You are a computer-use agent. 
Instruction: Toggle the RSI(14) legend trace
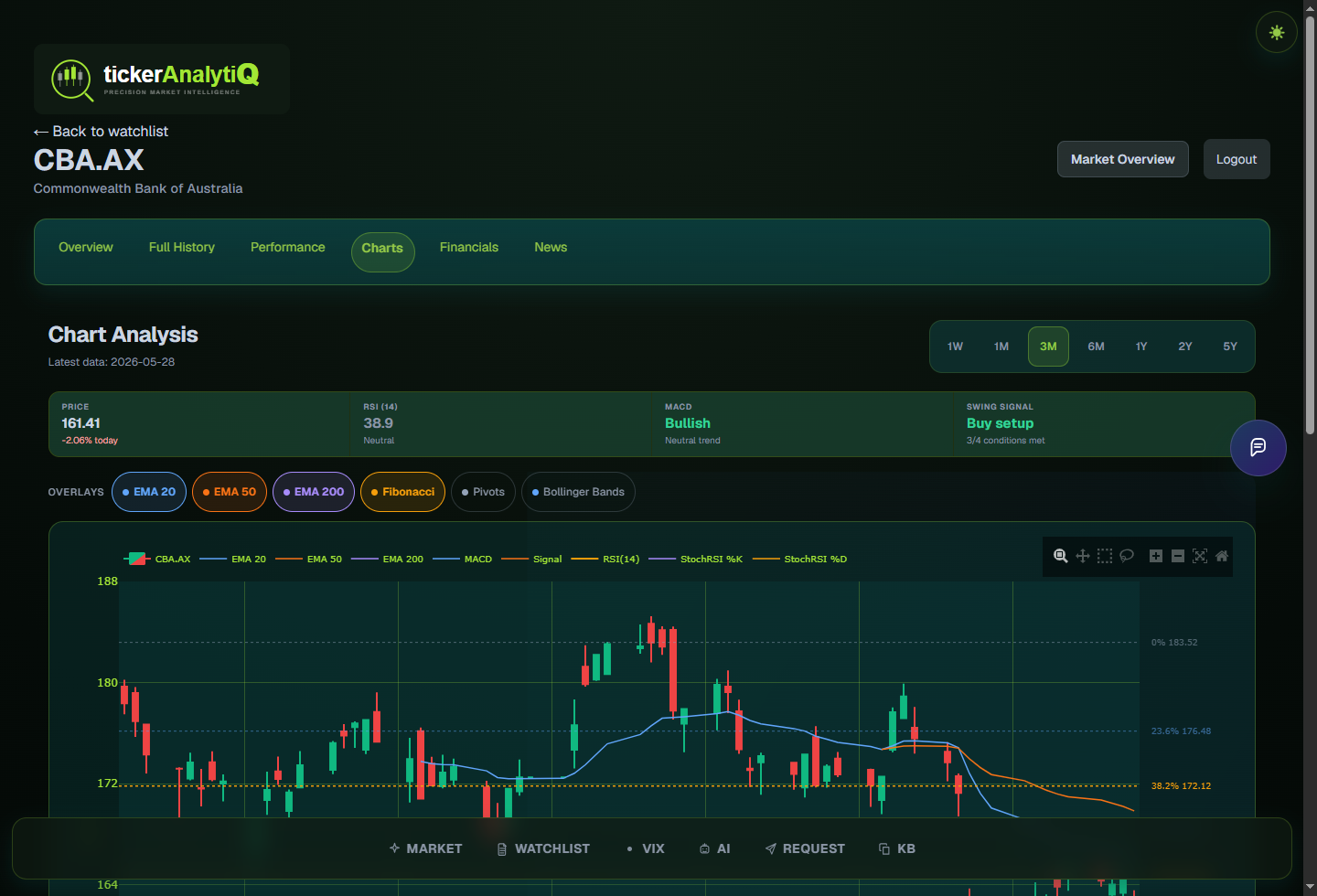[605, 559]
